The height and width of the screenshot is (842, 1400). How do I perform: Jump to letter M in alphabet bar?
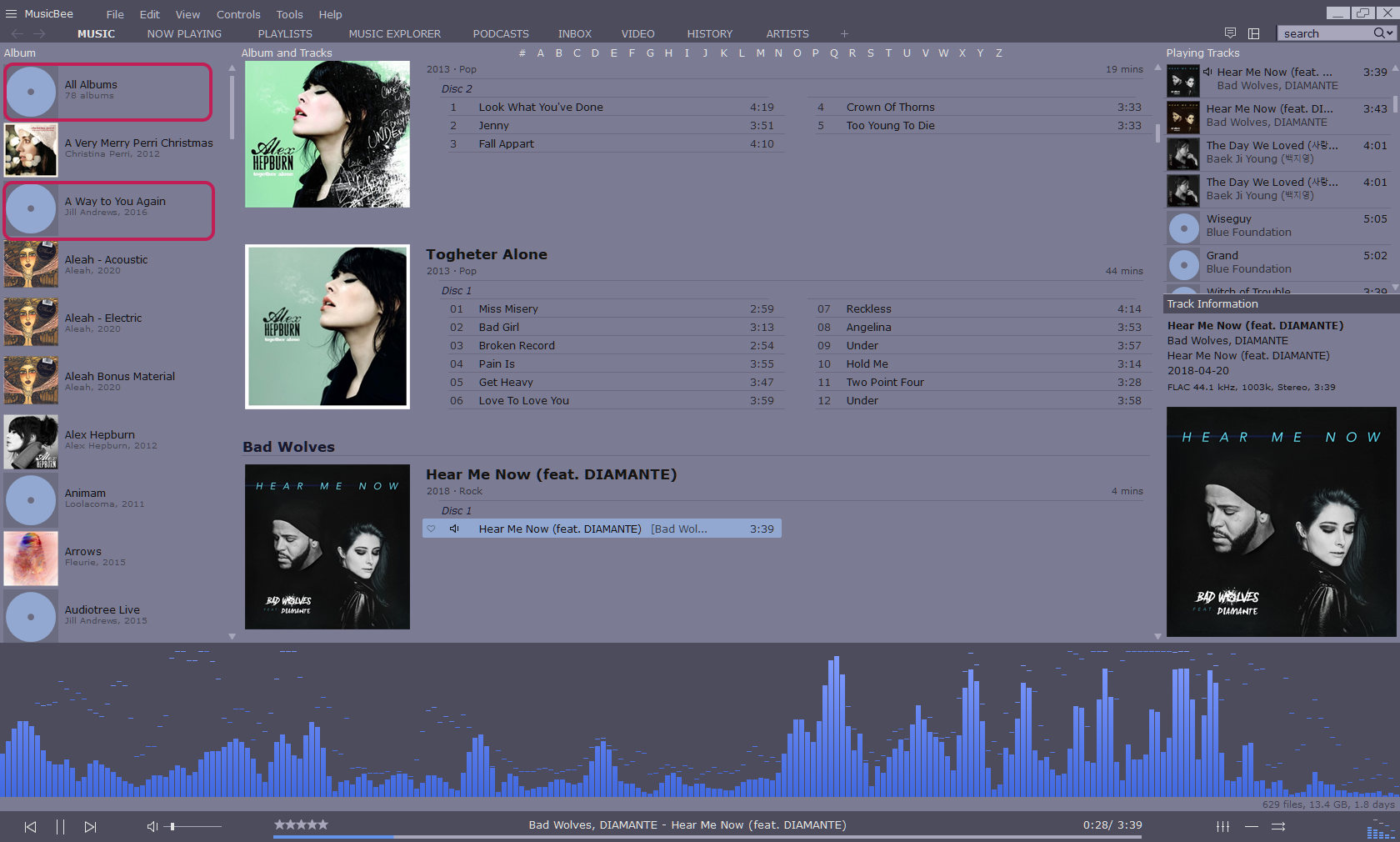click(x=760, y=53)
